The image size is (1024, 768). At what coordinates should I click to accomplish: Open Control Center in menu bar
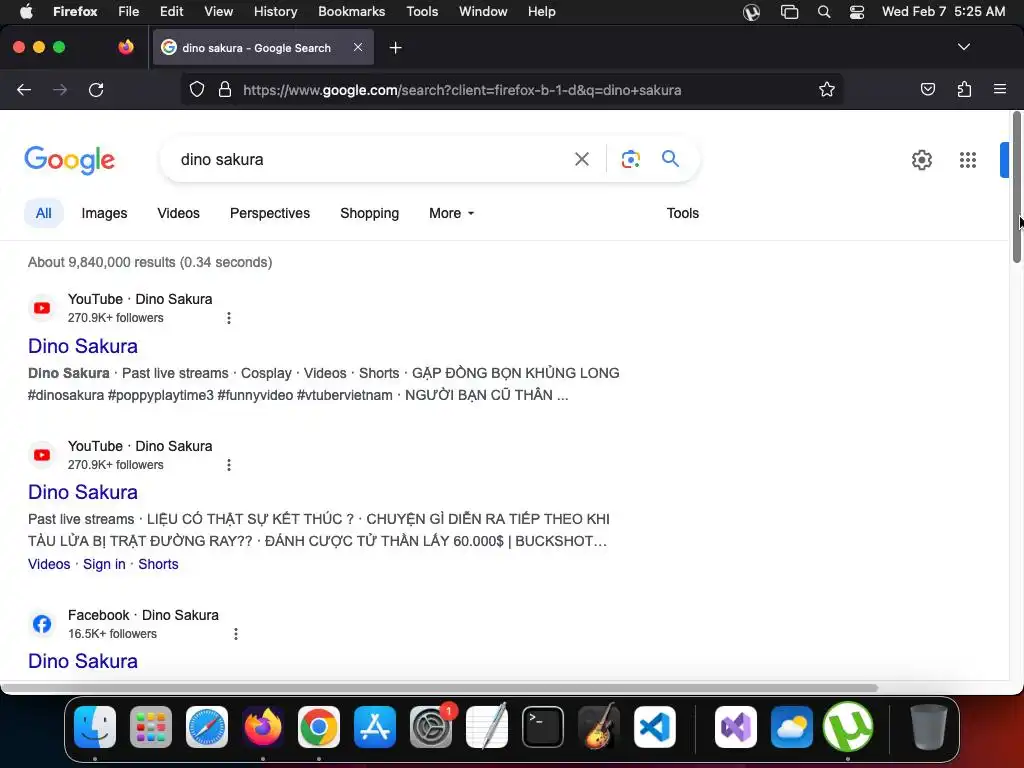pos(857,12)
